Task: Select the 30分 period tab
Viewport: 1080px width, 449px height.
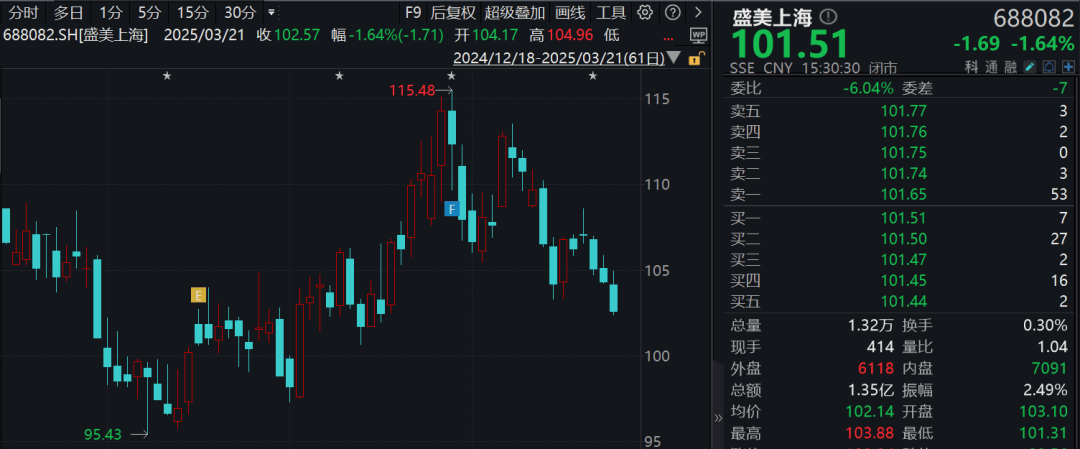Action: [240, 12]
